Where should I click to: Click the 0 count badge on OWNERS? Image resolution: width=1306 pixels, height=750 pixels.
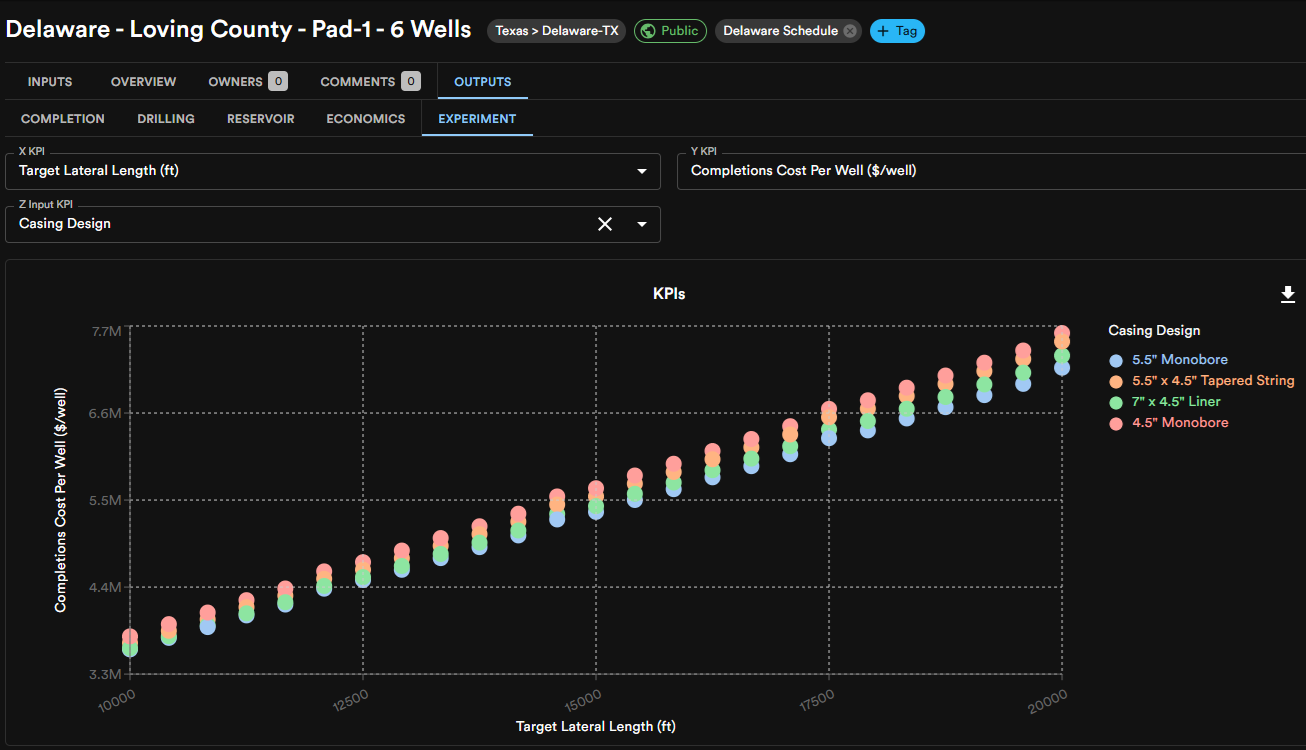pyautogui.click(x=277, y=81)
